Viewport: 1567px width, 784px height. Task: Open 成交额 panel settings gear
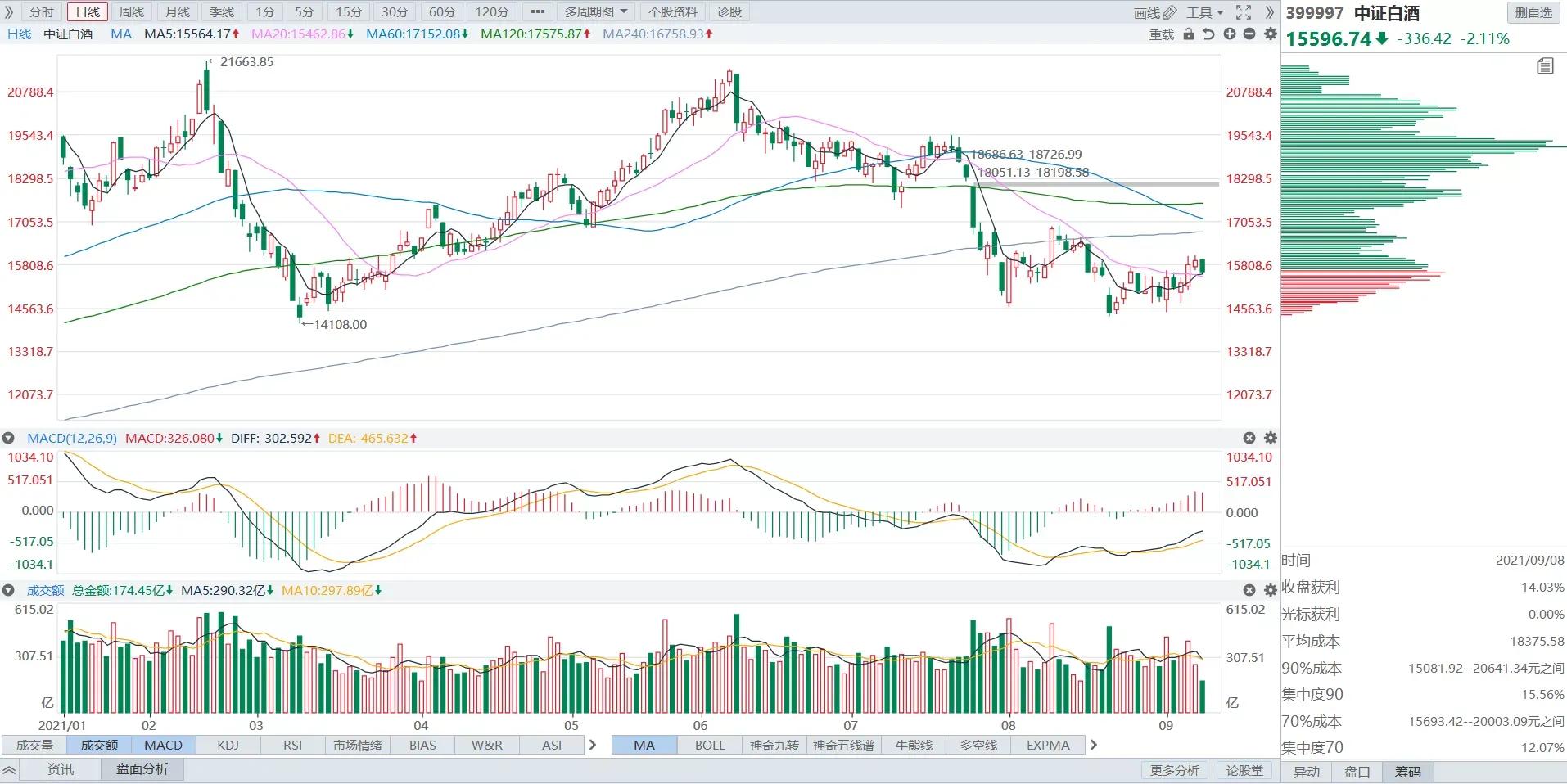coord(1271,590)
